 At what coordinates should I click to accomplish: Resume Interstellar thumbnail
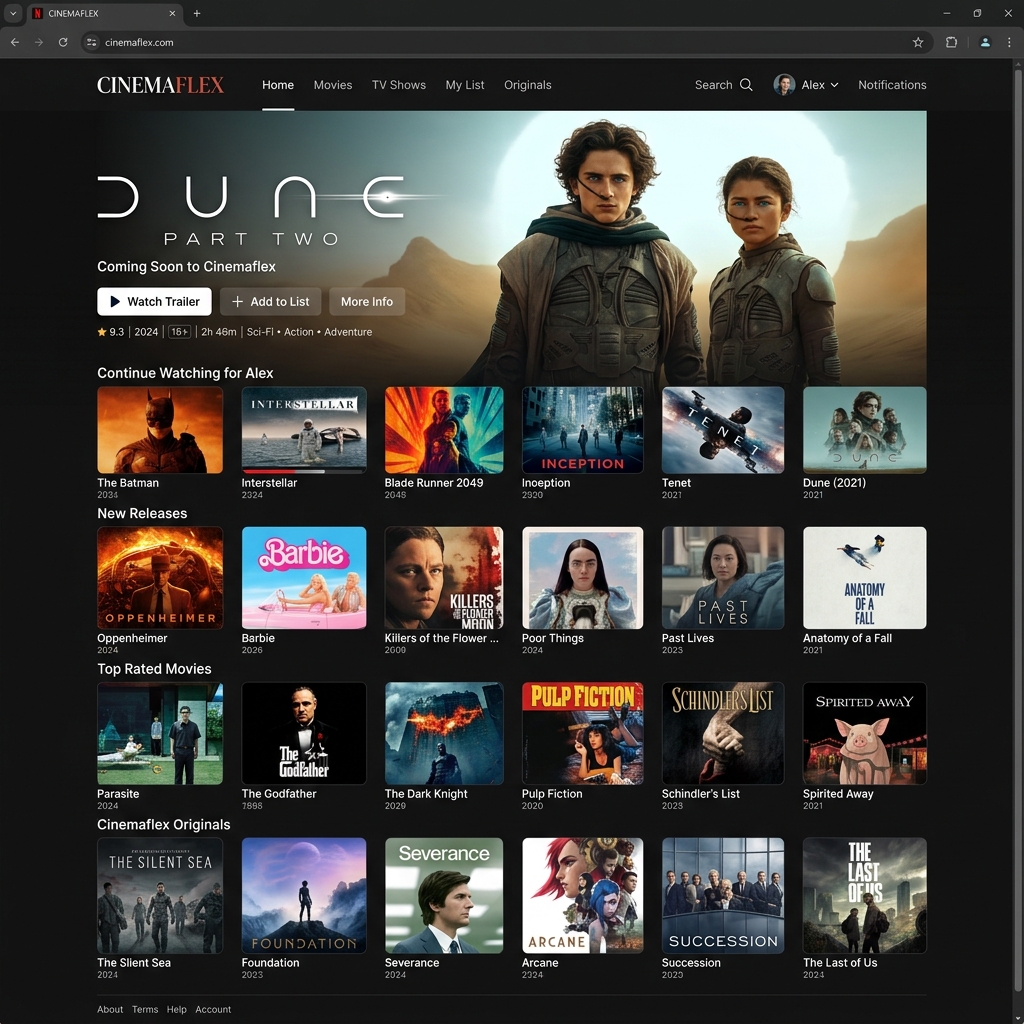304,428
